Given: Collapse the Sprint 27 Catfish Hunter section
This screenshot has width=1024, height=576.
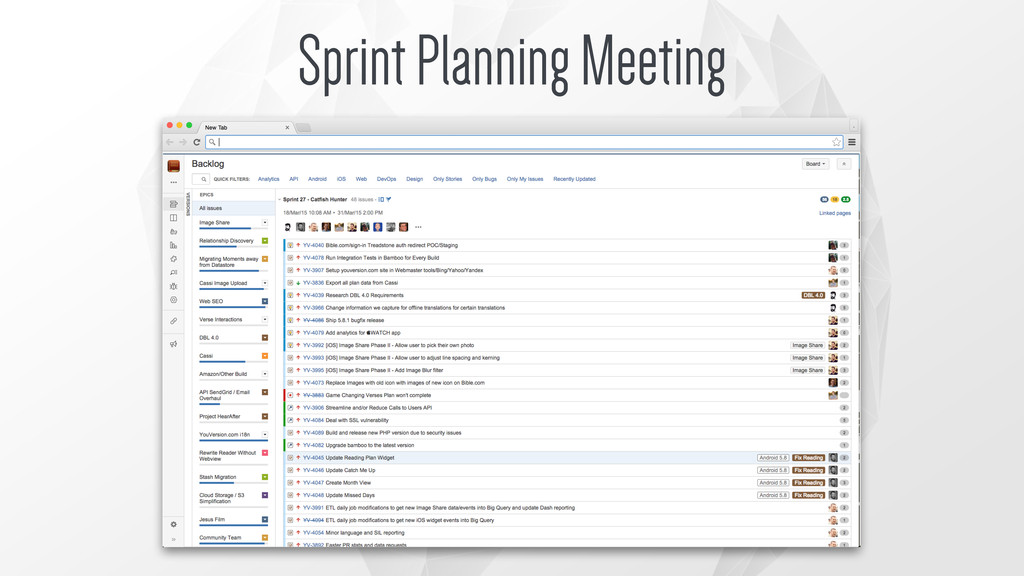Looking at the screenshot, I should pos(280,200).
